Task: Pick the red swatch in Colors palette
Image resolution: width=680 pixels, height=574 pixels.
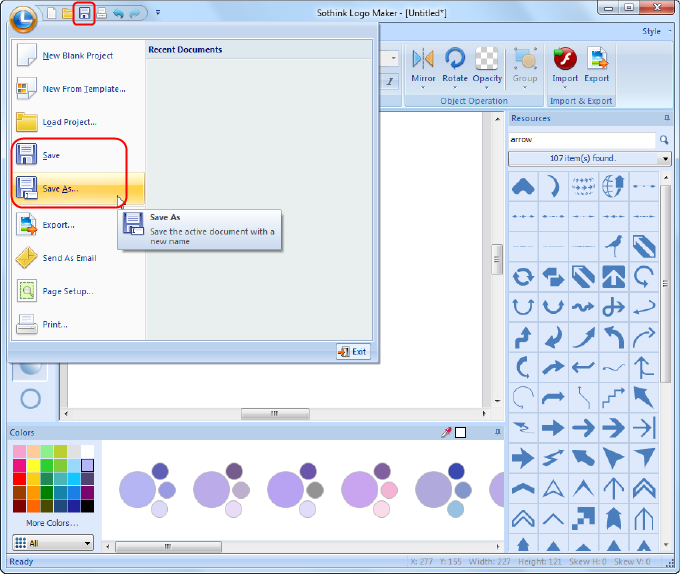Action: (20, 479)
